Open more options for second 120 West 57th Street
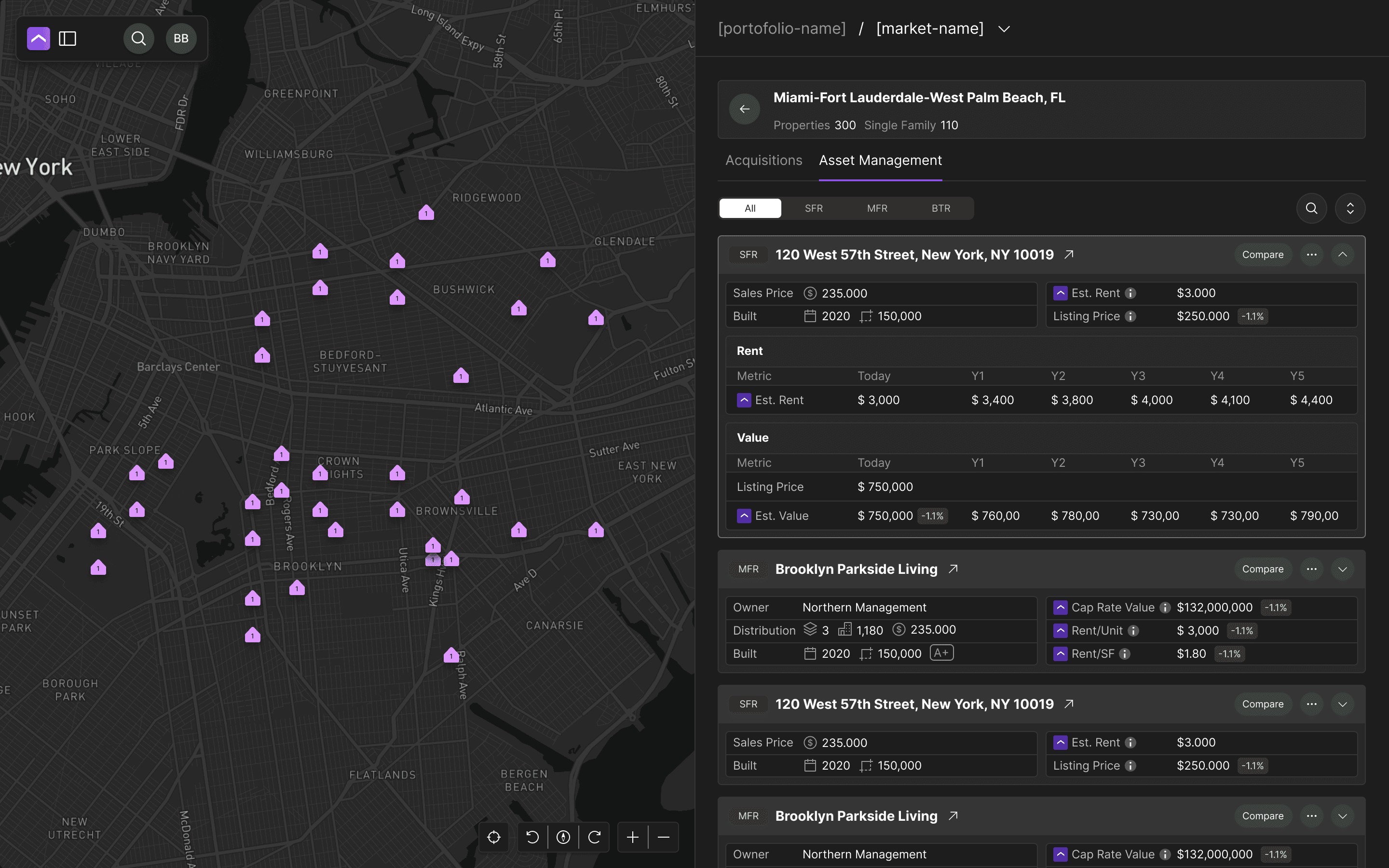The image size is (1389, 868). (1311, 704)
